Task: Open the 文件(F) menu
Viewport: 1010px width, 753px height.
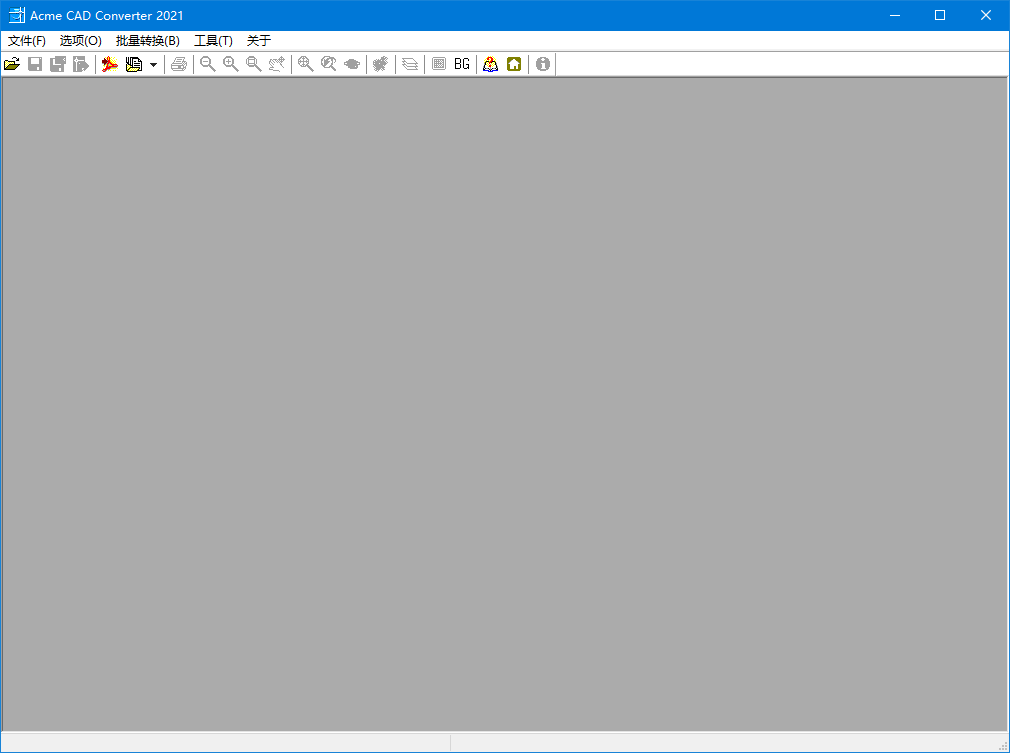Action: pos(26,41)
